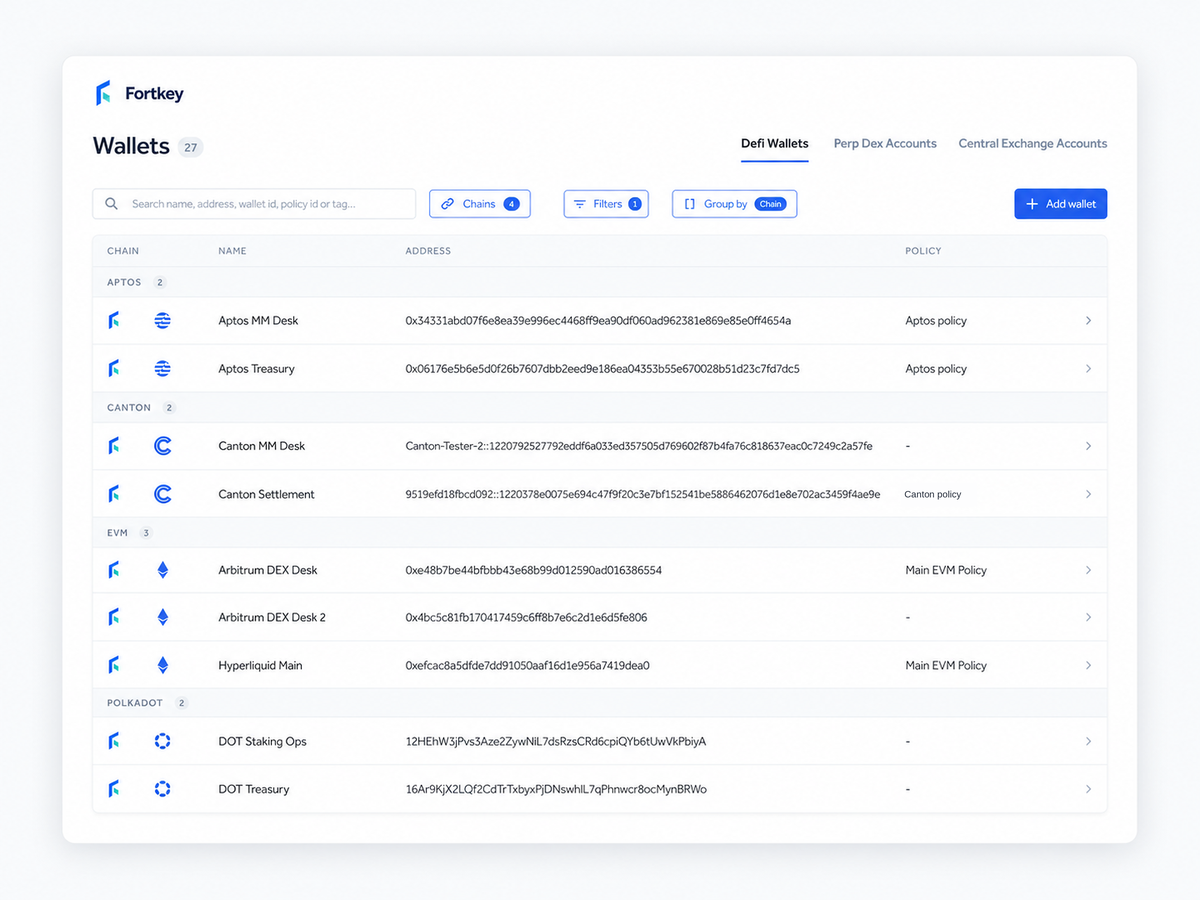Click the DOT Staking Ops wallet name
Viewport: 1200px width, 900px height.
[x=262, y=741]
